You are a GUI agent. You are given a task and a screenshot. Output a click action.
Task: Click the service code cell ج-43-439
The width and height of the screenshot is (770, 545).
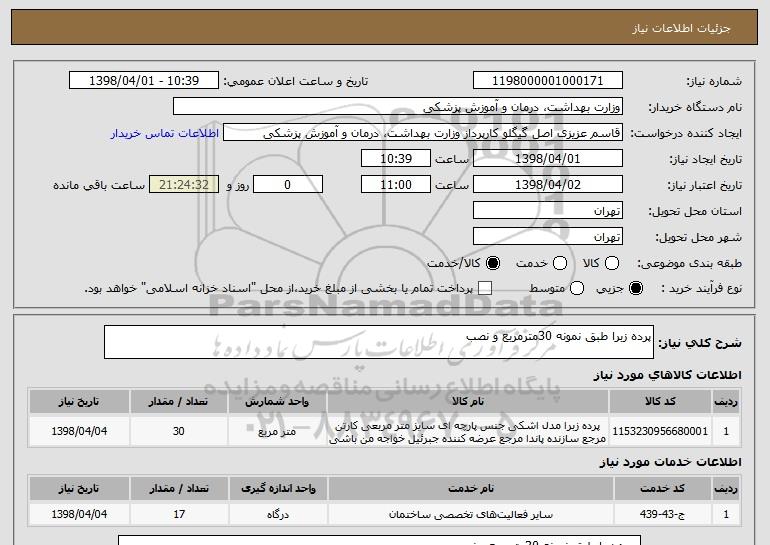click(x=662, y=515)
